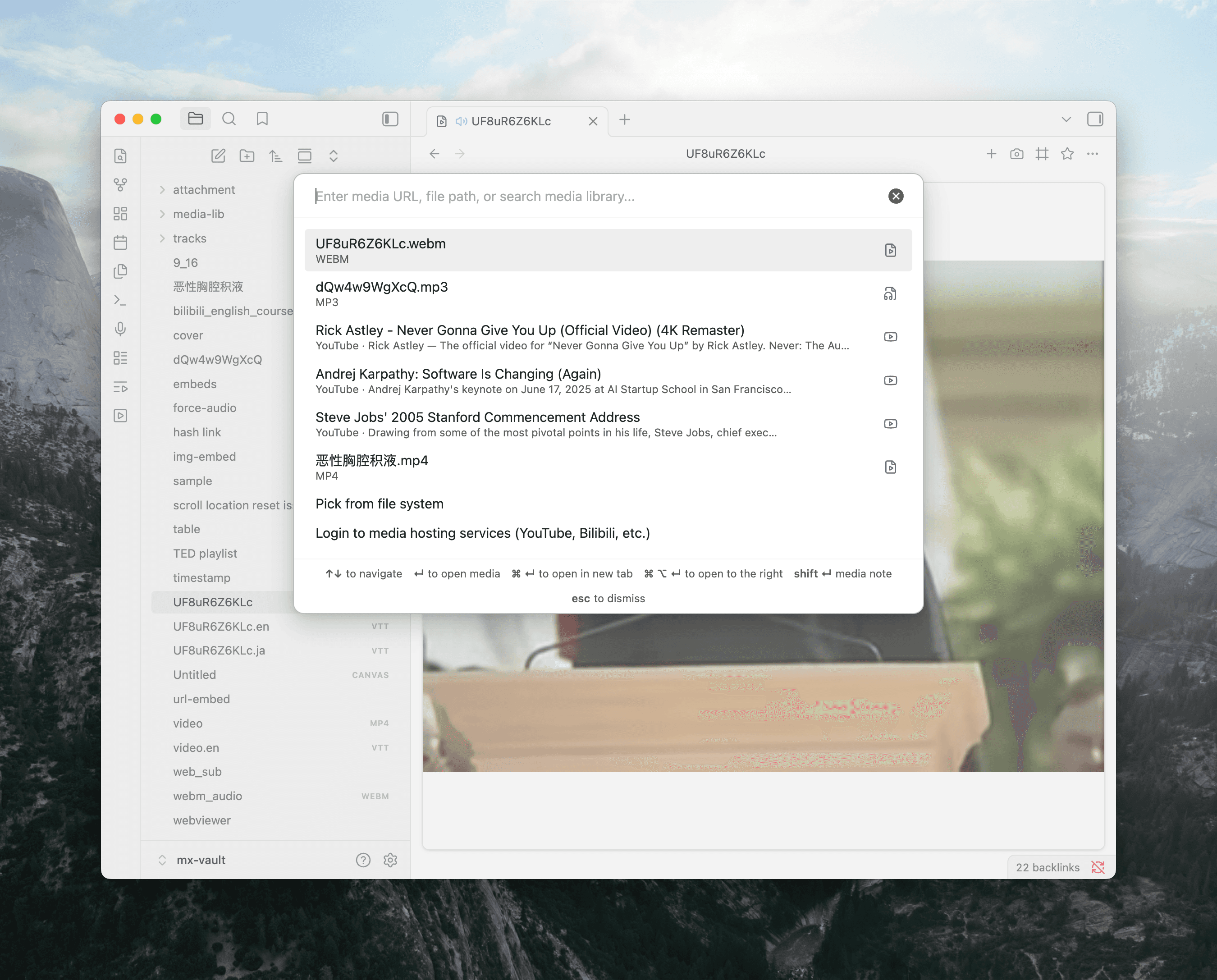Click the media URL input field

pos(564,196)
